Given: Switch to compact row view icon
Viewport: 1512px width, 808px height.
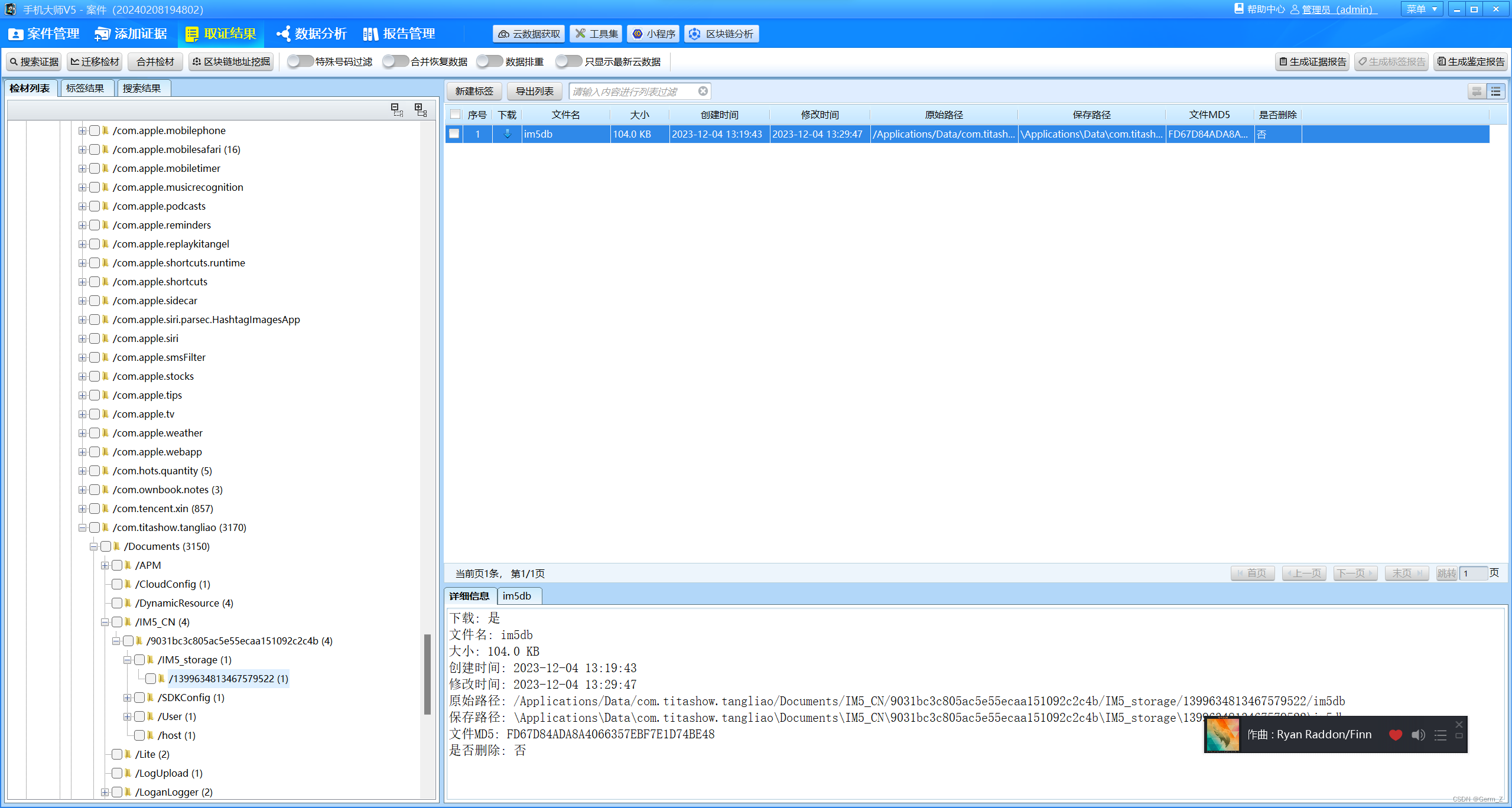Looking at the screenshot, I should 1477,92.
